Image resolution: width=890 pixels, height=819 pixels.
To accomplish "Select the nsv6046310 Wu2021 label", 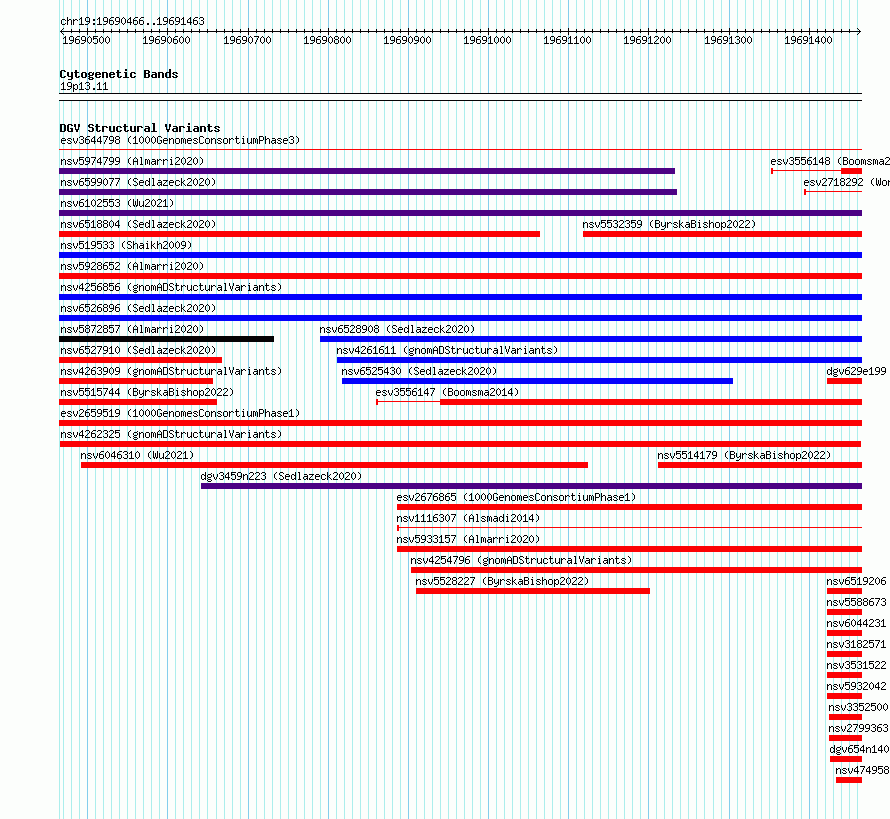I will tap(137, 455).
